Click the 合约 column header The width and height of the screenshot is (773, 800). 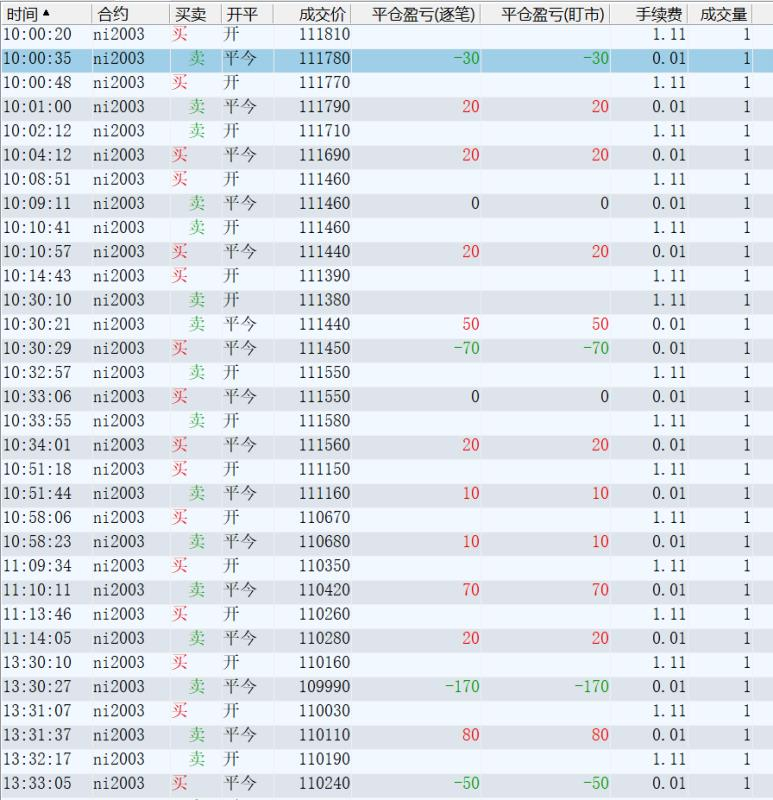131,14
